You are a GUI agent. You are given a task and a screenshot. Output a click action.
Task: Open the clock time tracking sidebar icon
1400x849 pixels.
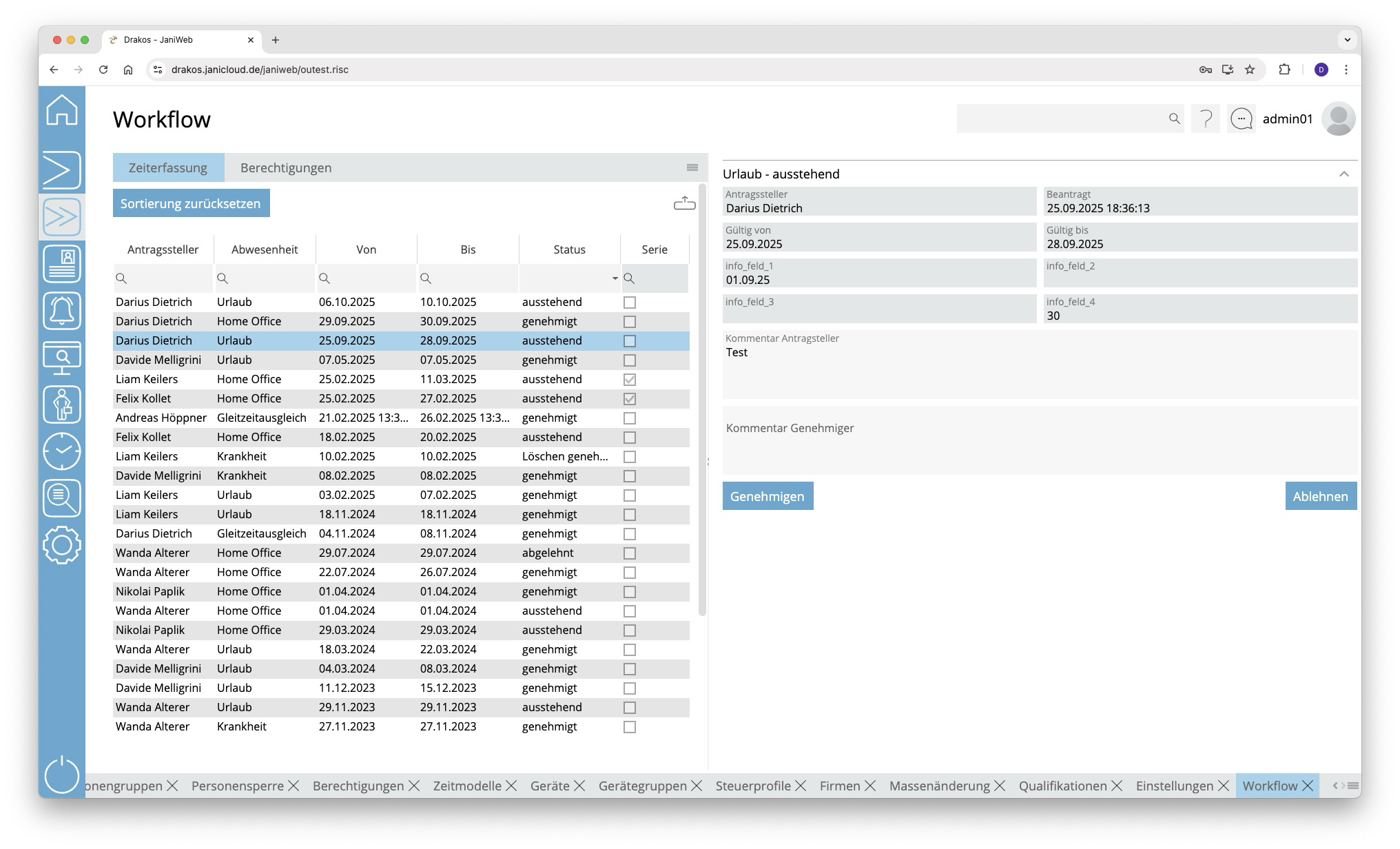coord(62,451)
